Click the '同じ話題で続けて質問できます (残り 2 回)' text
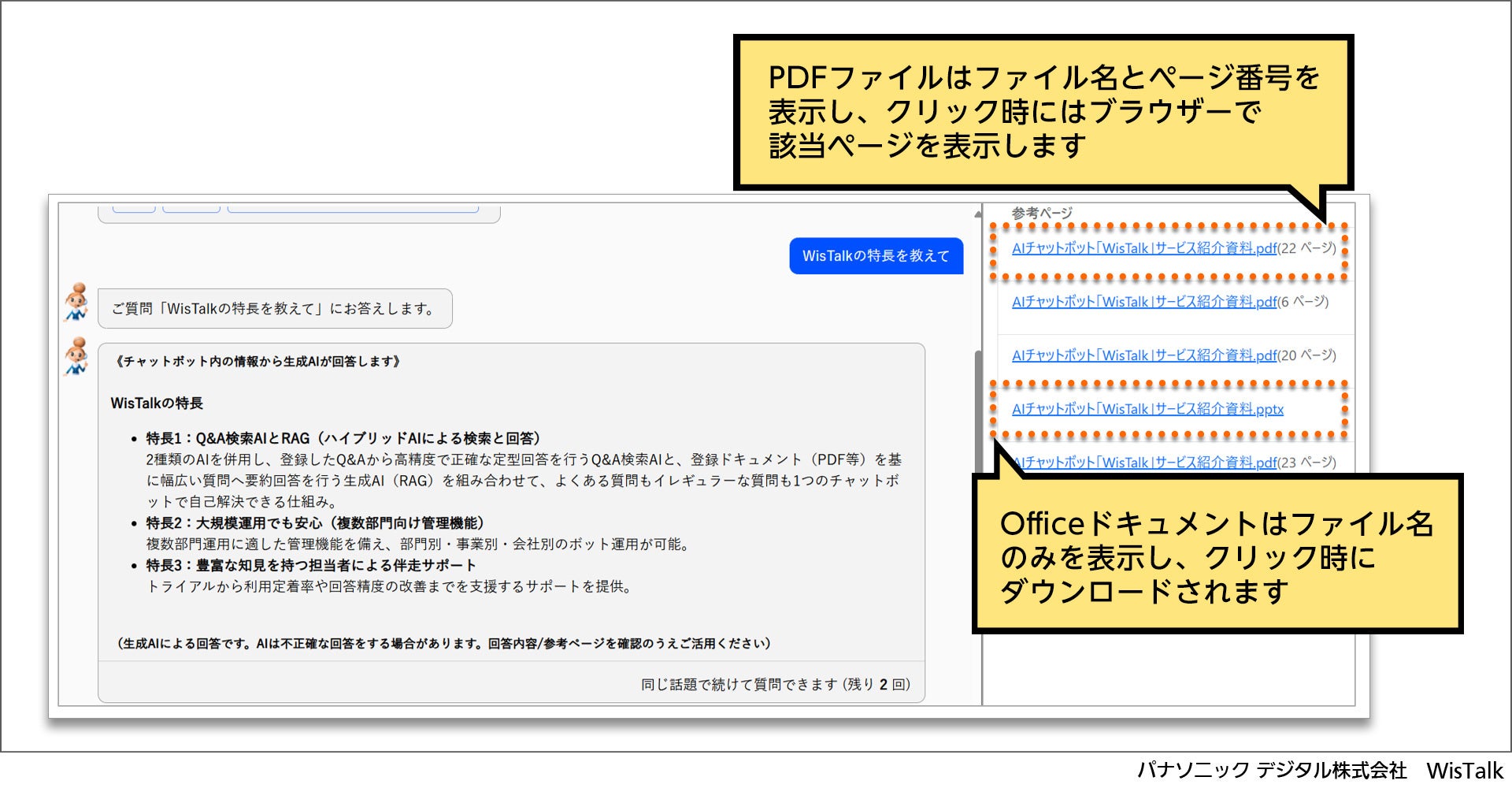Viewport: 1512px width, 788px height. (775, 685)
